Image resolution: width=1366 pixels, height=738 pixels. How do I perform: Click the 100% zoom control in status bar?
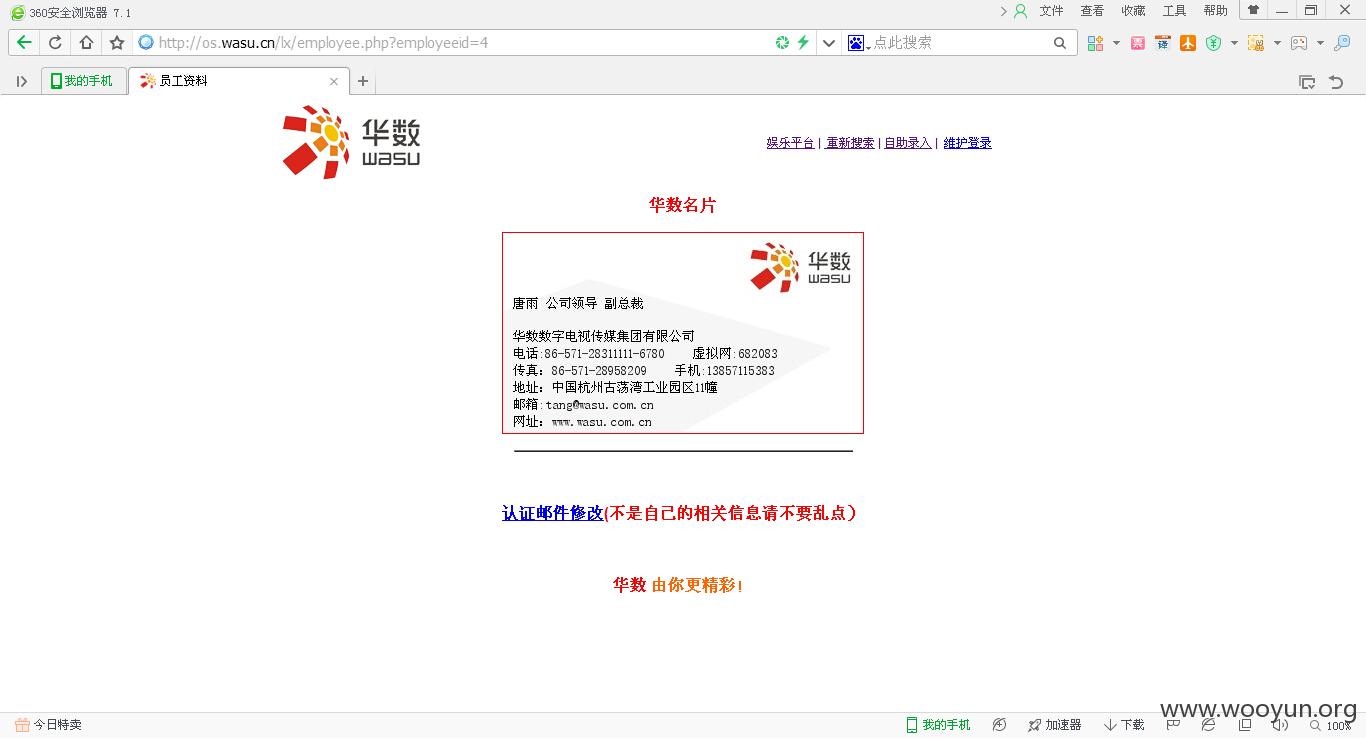pos(1330,725)
